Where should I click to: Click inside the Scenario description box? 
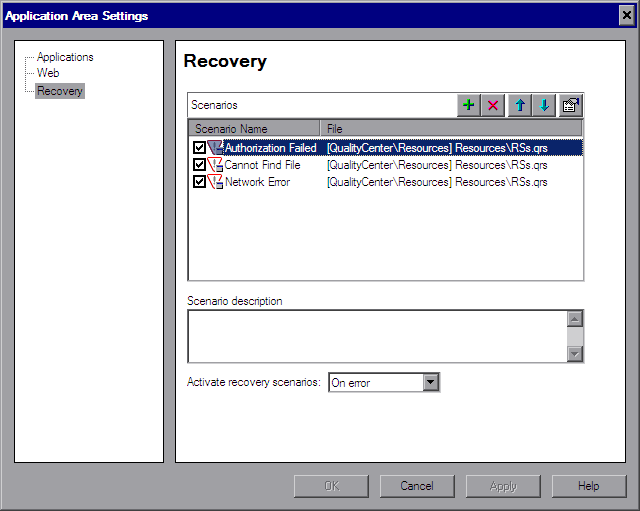click(x=376, y=336)
